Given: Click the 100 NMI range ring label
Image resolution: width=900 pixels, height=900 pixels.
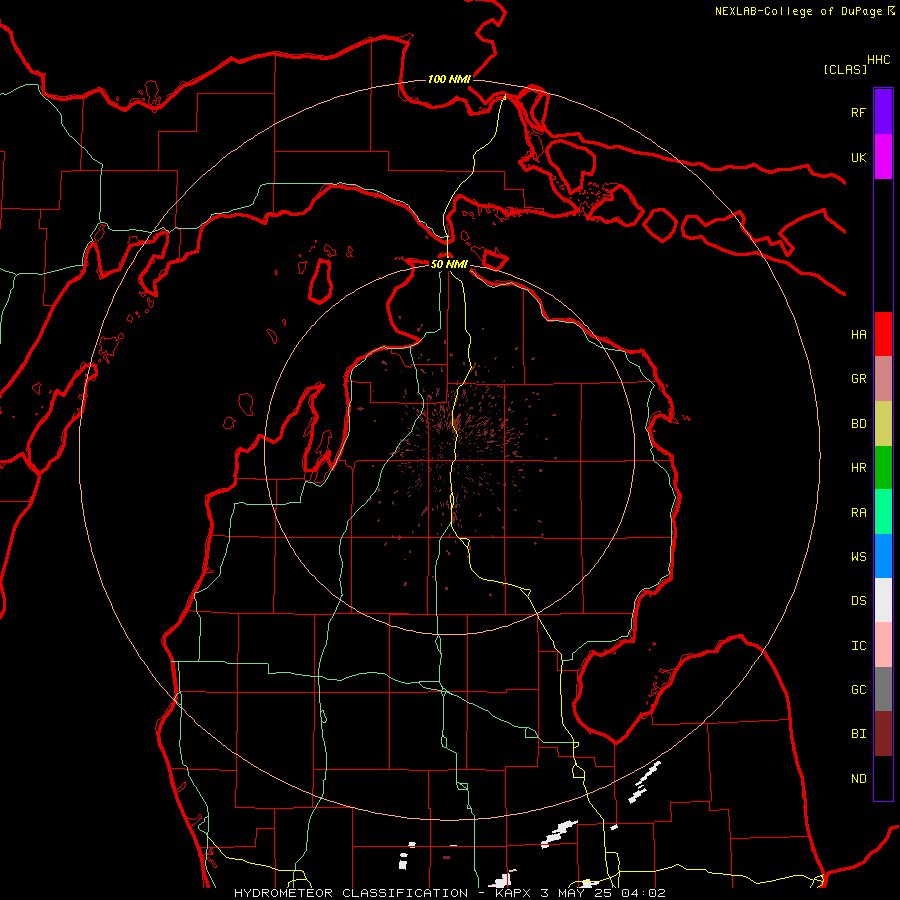Looking at the screenshot, I should (x=449, y=79).
